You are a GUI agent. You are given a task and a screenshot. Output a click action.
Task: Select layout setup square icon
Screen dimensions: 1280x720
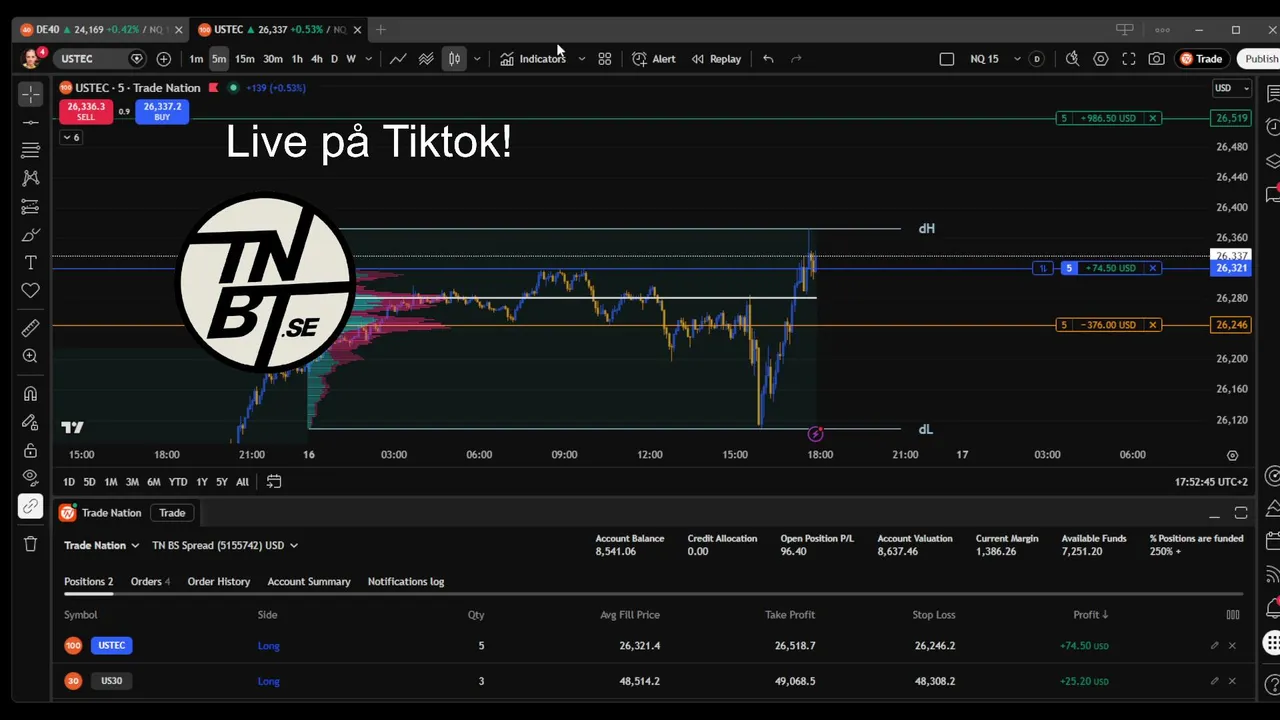[947, 59]
